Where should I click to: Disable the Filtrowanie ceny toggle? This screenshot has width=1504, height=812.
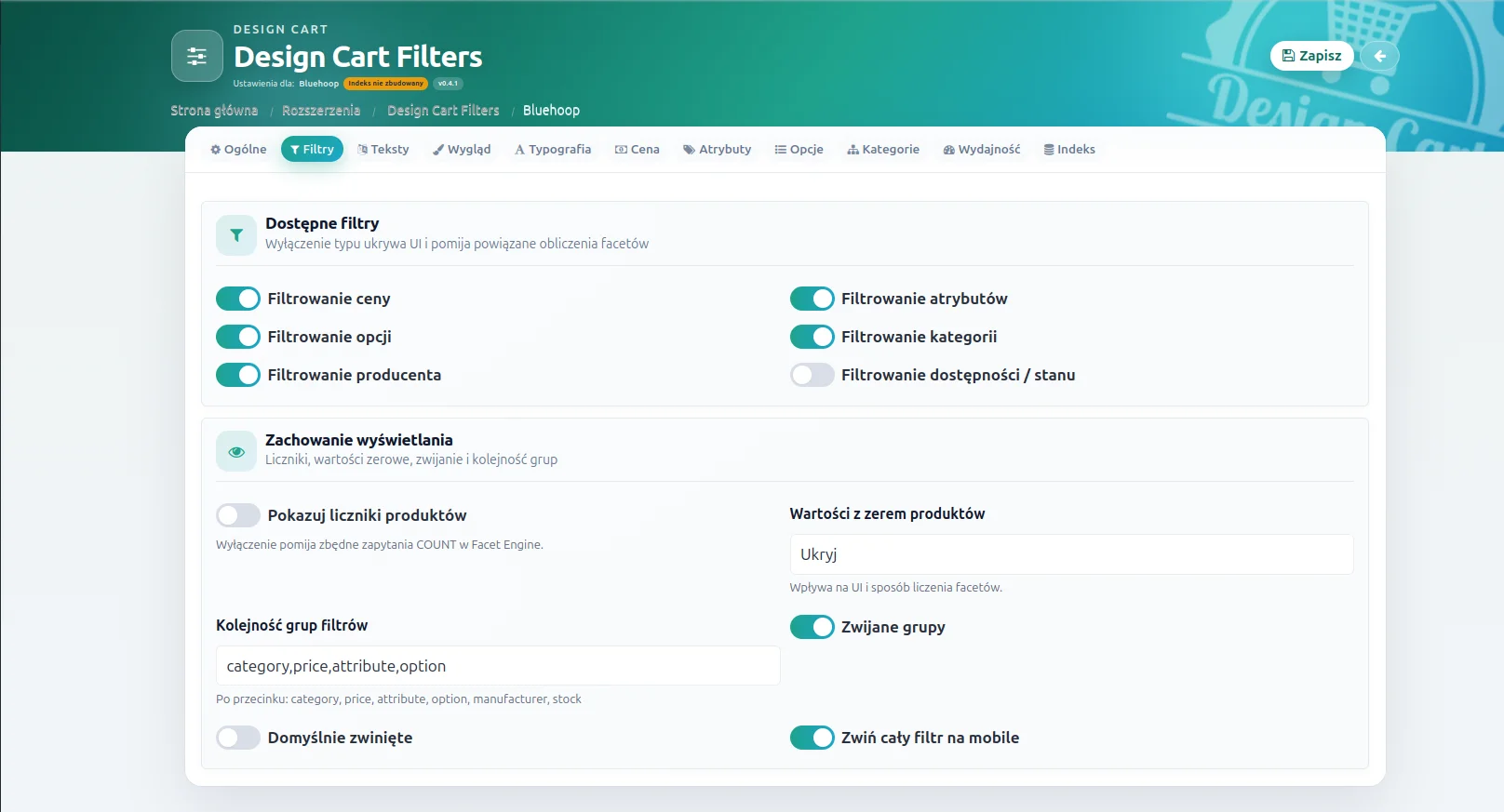238,299
